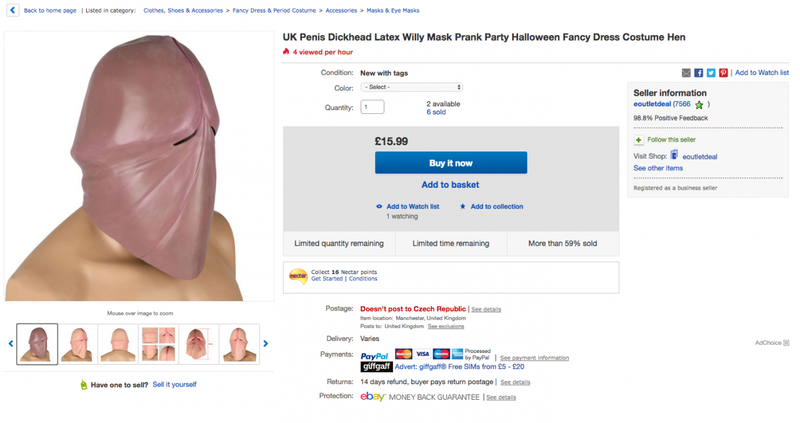Click the Quantity input field
800x423 pixels.
pyautogui.click(x=372, y=107)
